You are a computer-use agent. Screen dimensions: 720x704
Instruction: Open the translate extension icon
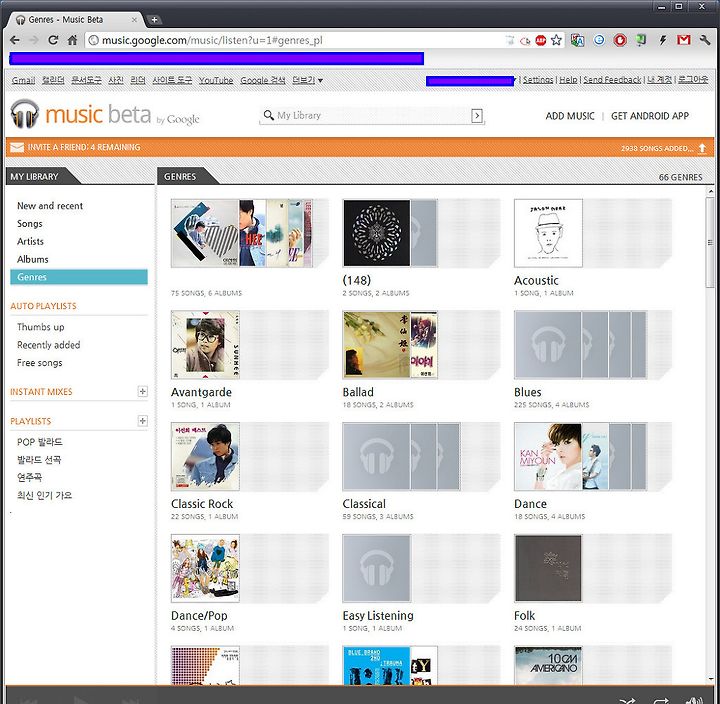click(x=578, y=40)
